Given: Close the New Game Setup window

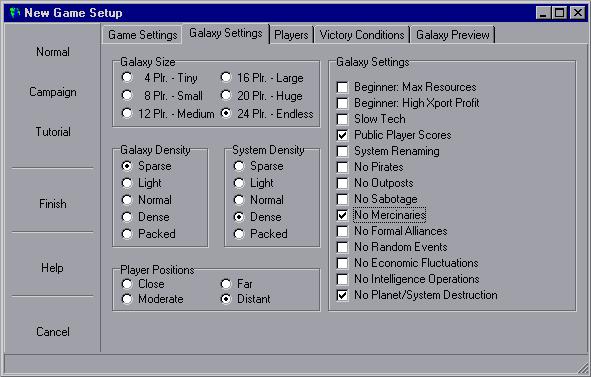Looking at the screenshot, I should click(577, 13).
